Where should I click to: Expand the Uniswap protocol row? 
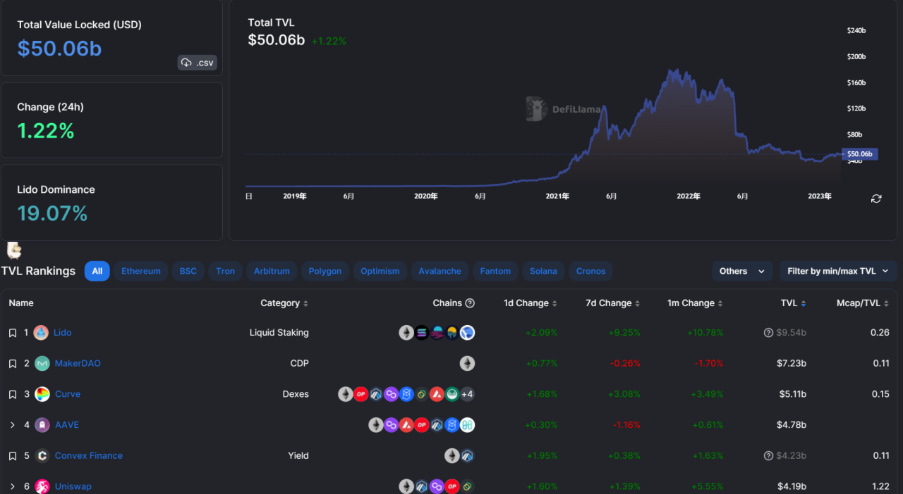click(x=12, y=487)
